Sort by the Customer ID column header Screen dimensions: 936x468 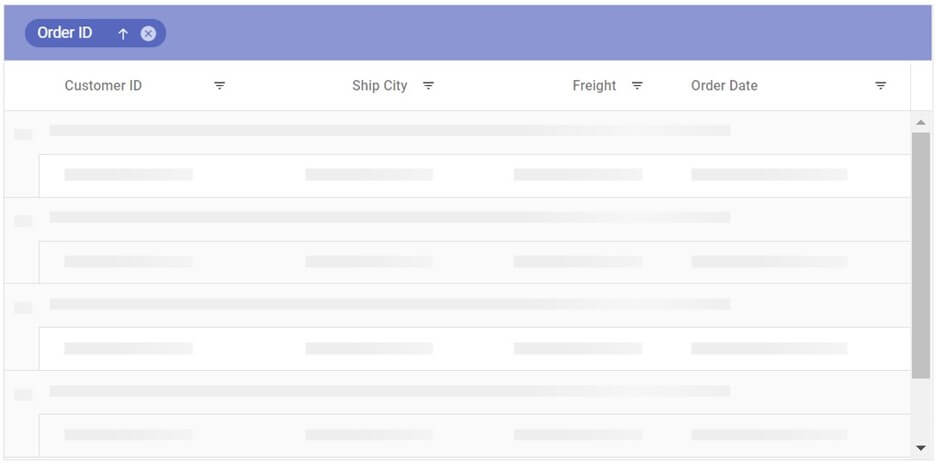103,86
